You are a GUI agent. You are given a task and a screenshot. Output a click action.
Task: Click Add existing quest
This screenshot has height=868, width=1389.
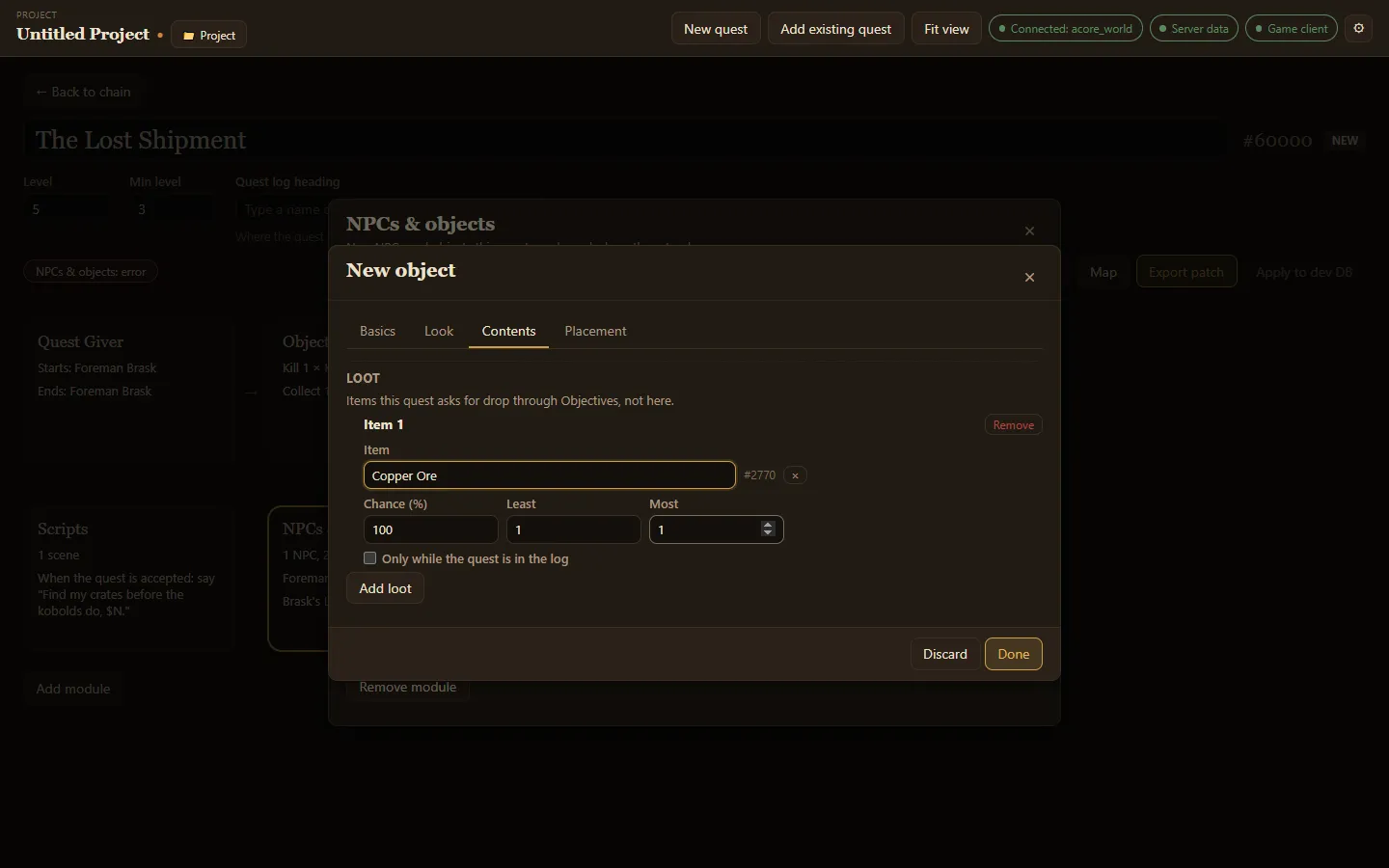[835, 29]
